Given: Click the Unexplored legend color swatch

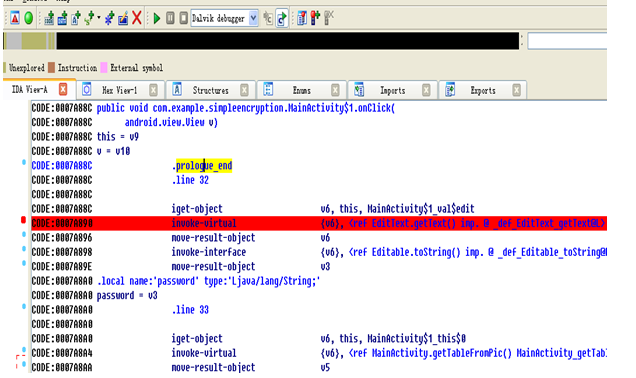Looking at the screenshot, I should coord(4,67).
